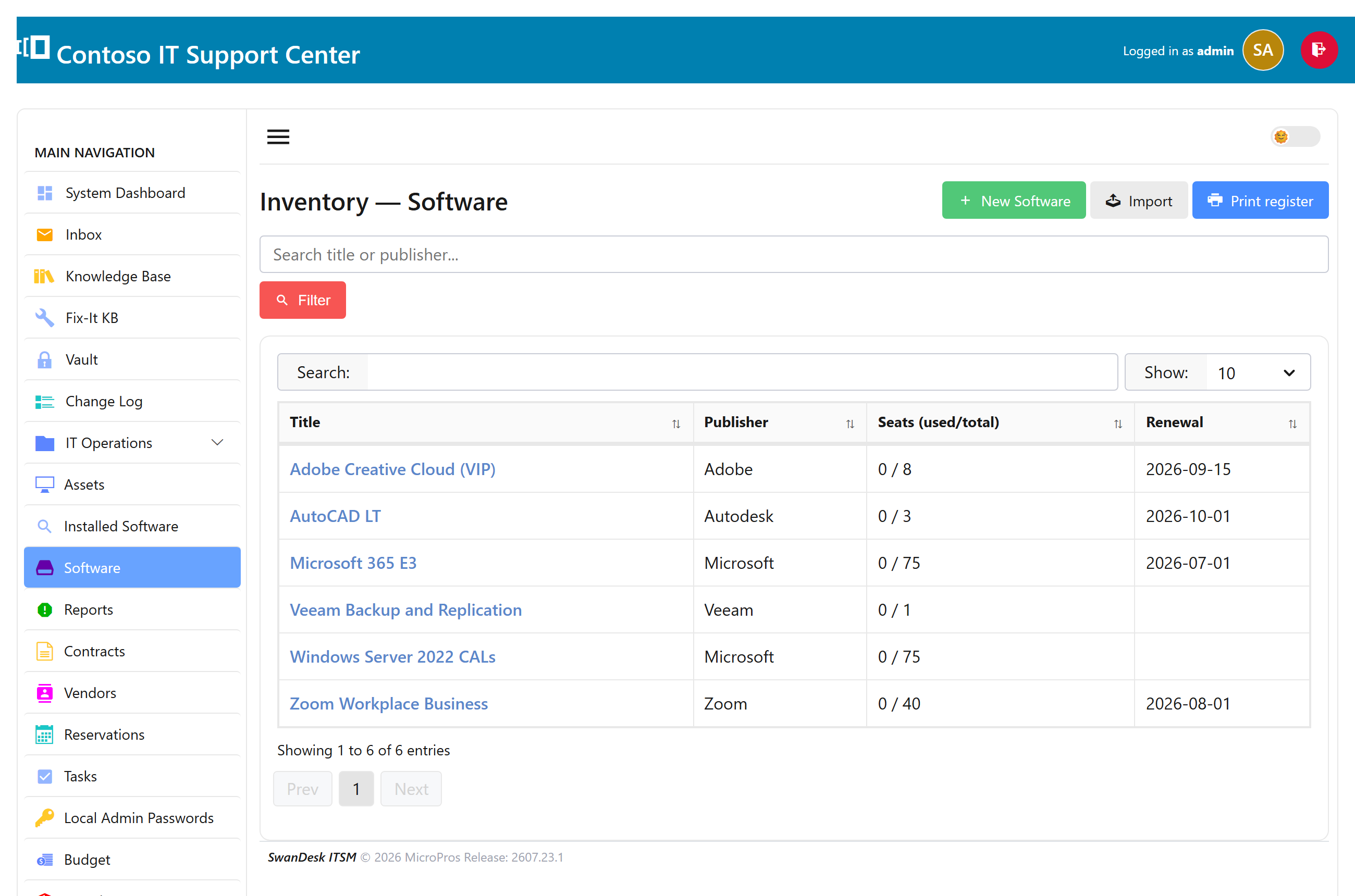Click 'Showing 1 to 6 of 6 entries' text
The height and width of the screenshot is (896, 1355).
point(364,751)
